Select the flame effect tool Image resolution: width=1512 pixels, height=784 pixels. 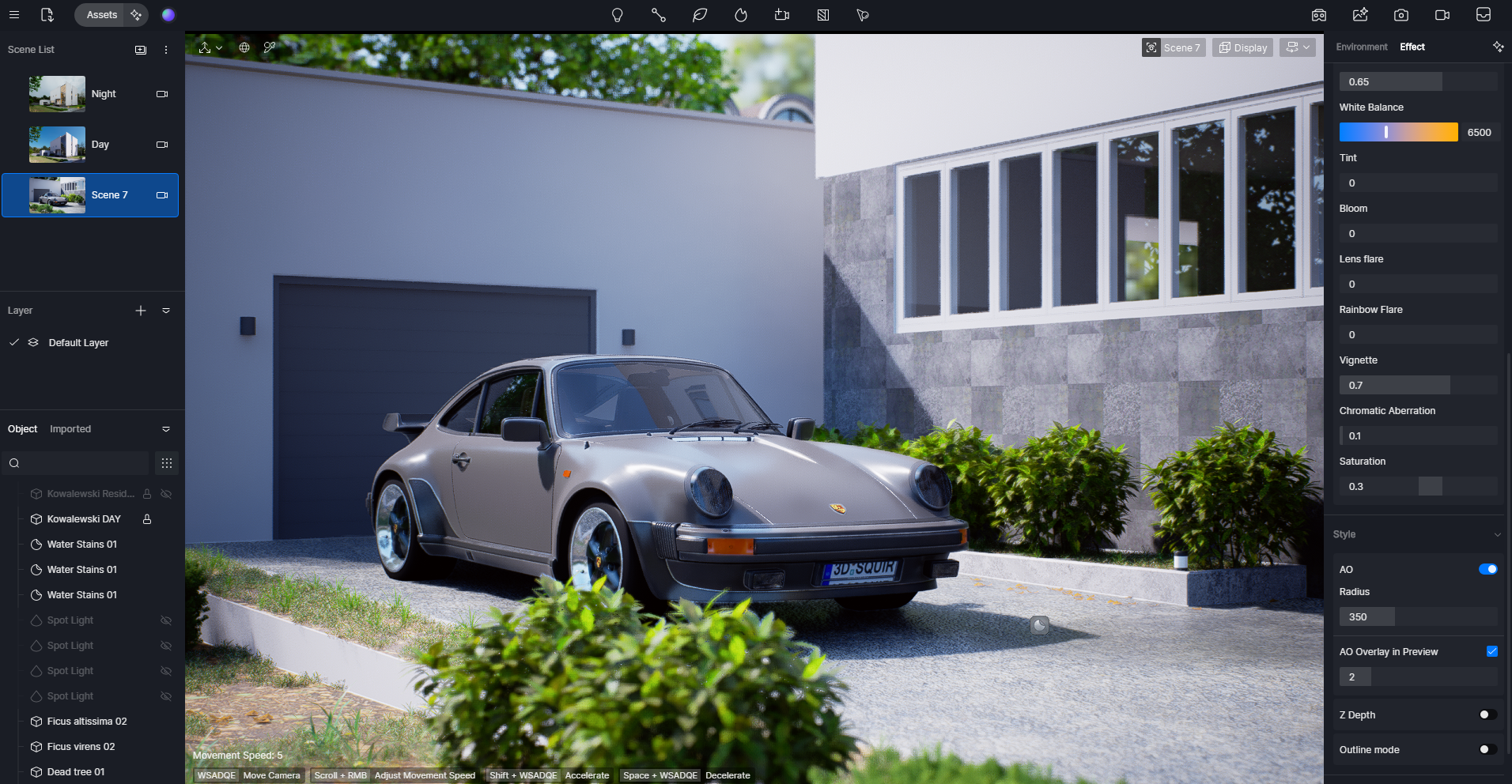[741, 15]
